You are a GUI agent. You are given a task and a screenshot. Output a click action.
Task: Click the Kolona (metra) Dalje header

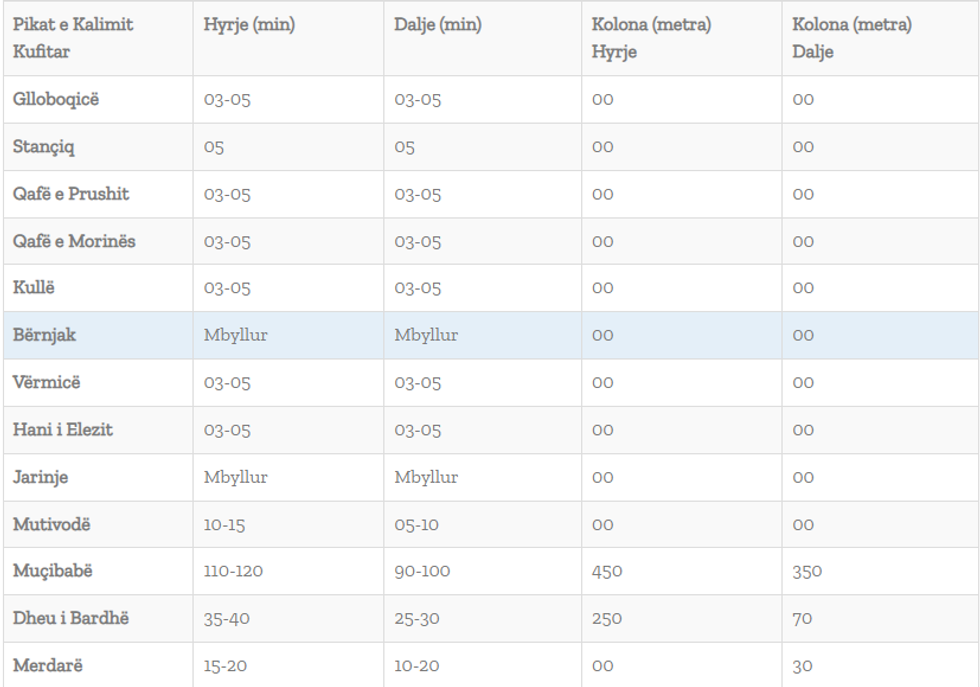(851, 38)
